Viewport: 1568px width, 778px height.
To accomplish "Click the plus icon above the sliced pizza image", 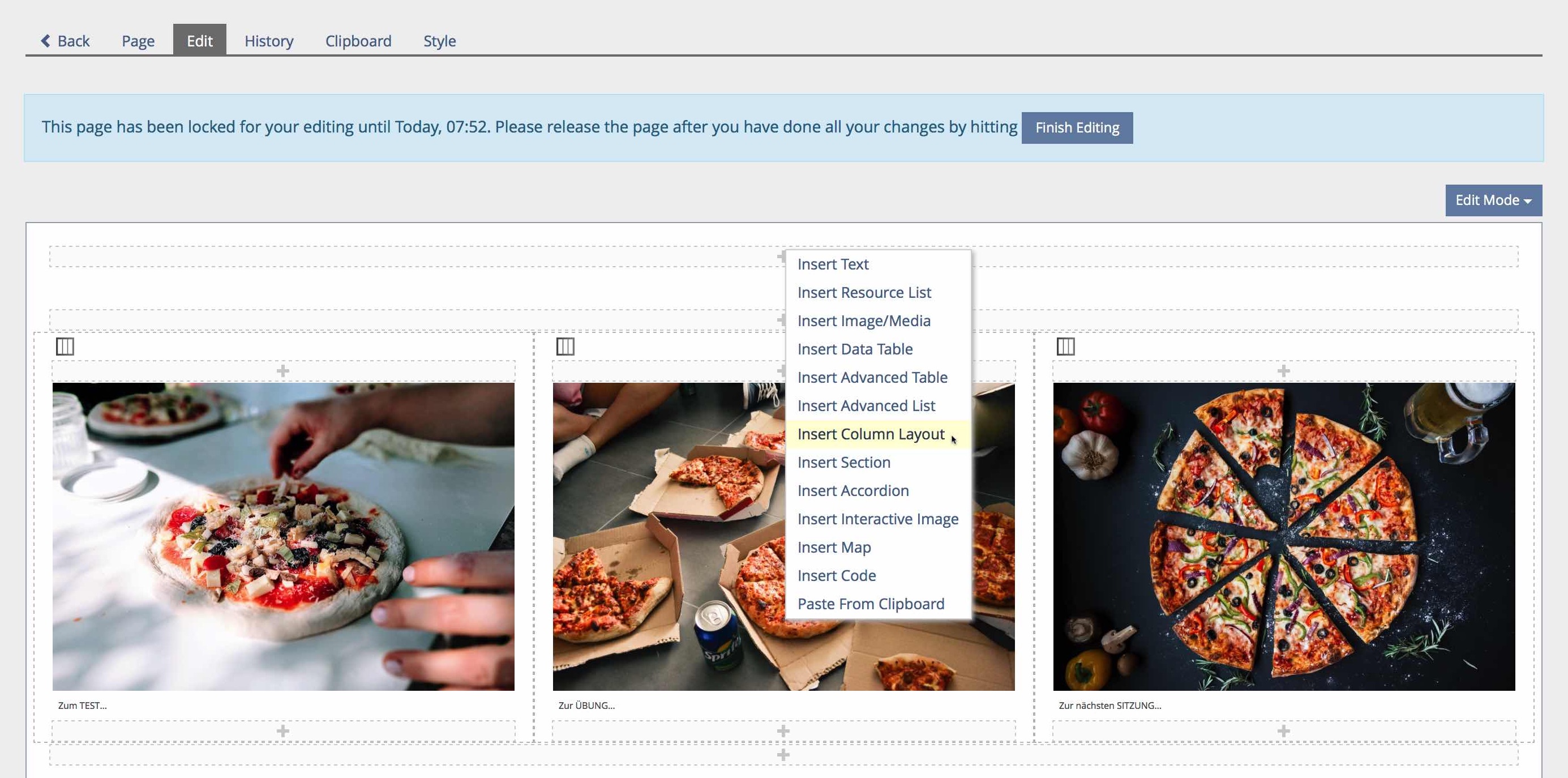I will coord(1284,371).
